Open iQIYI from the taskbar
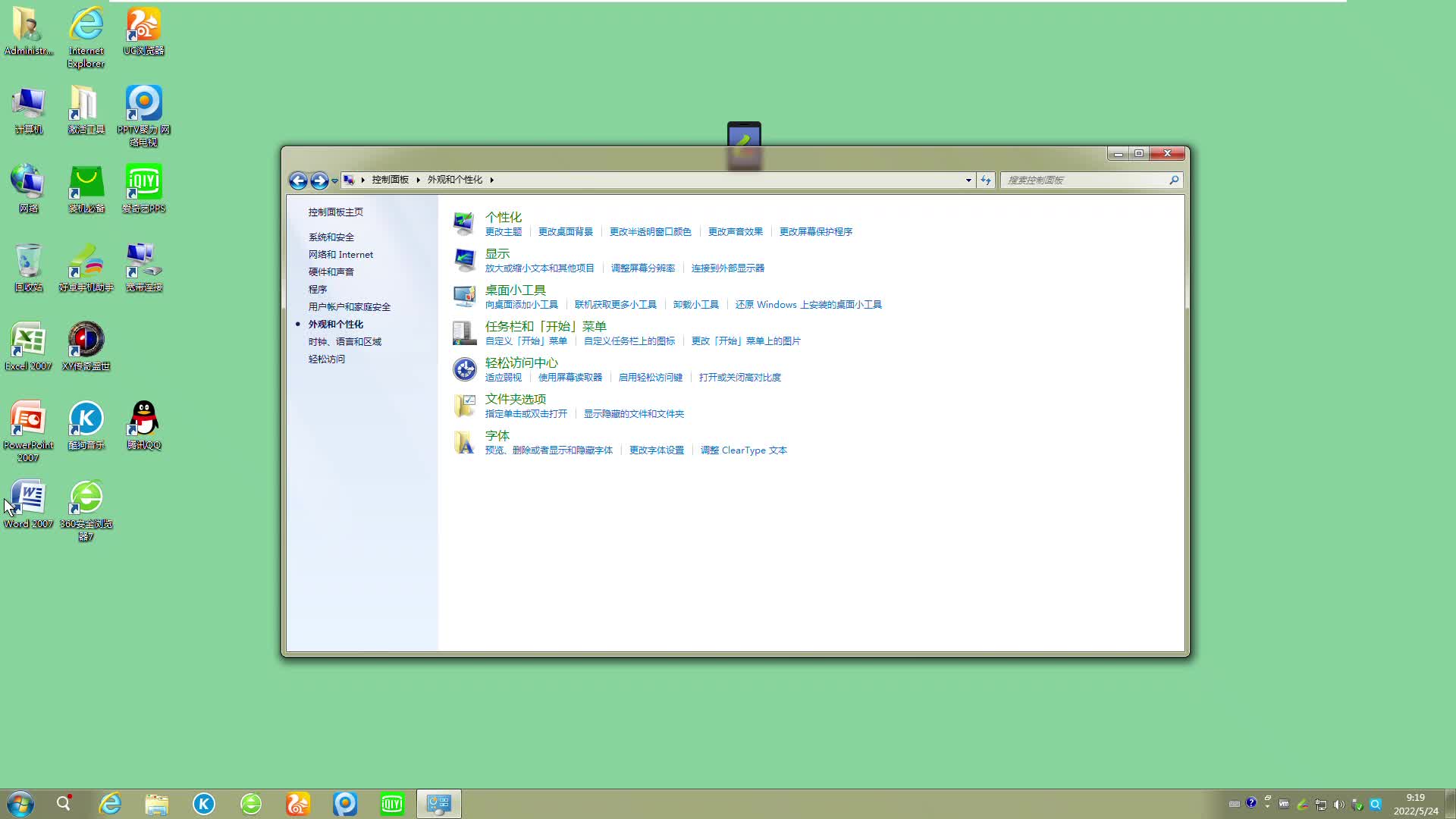Image resolution: width=1456 pixels, height=819 pixels. (392, 803)
